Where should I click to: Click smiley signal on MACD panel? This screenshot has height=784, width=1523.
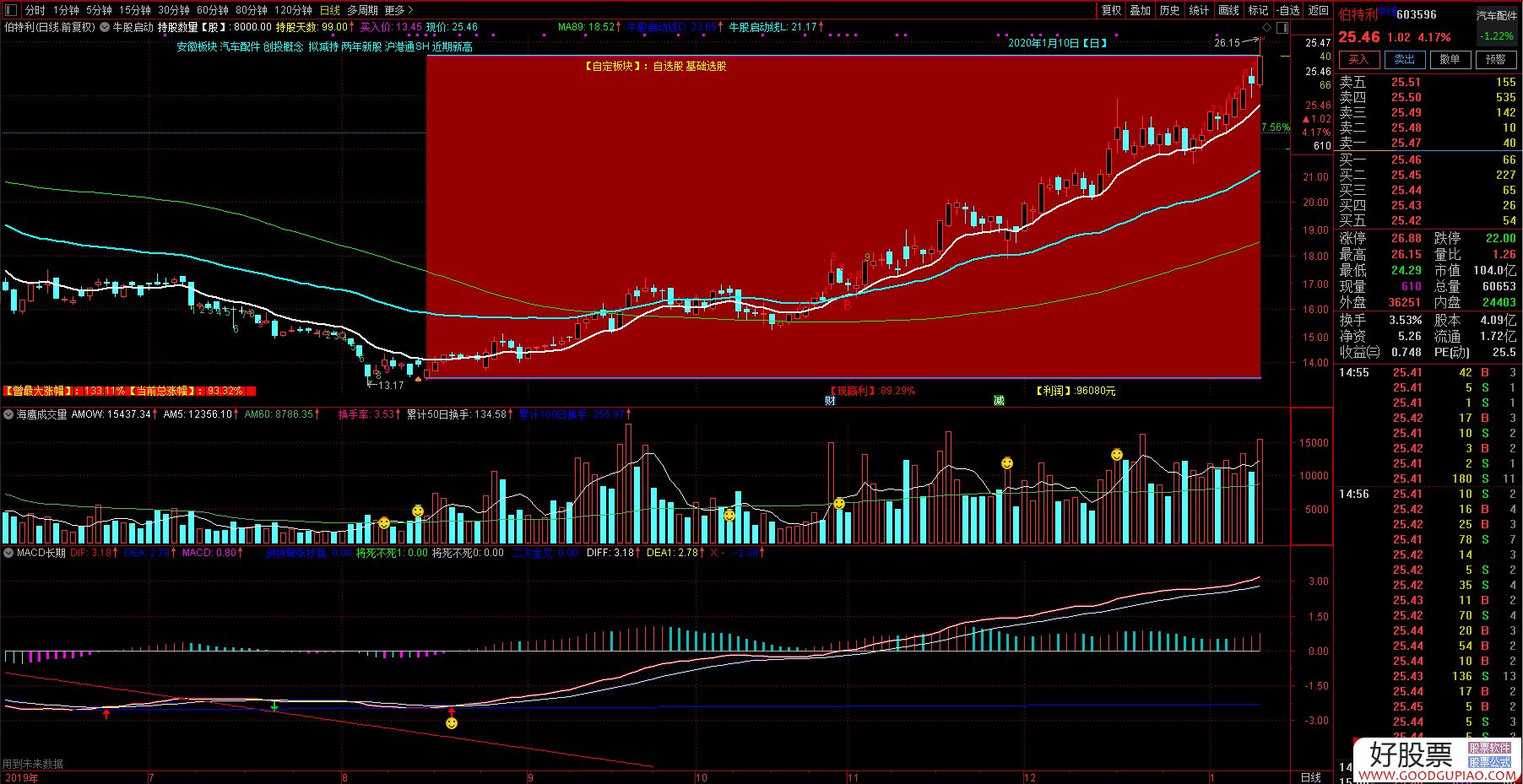452,723
